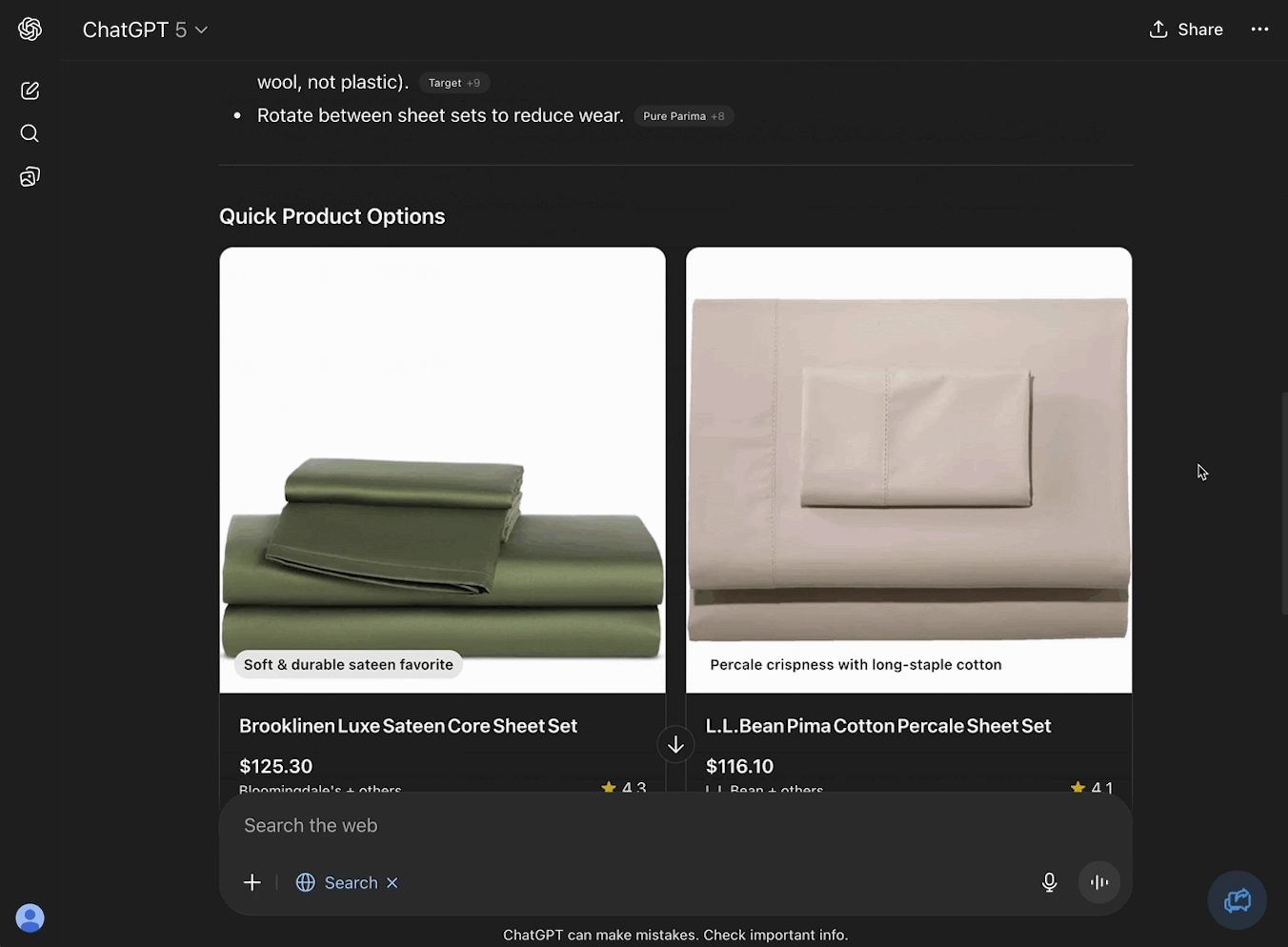Click 'Rotate between sheet sets to reduce wear.' text

coord(440,115)
